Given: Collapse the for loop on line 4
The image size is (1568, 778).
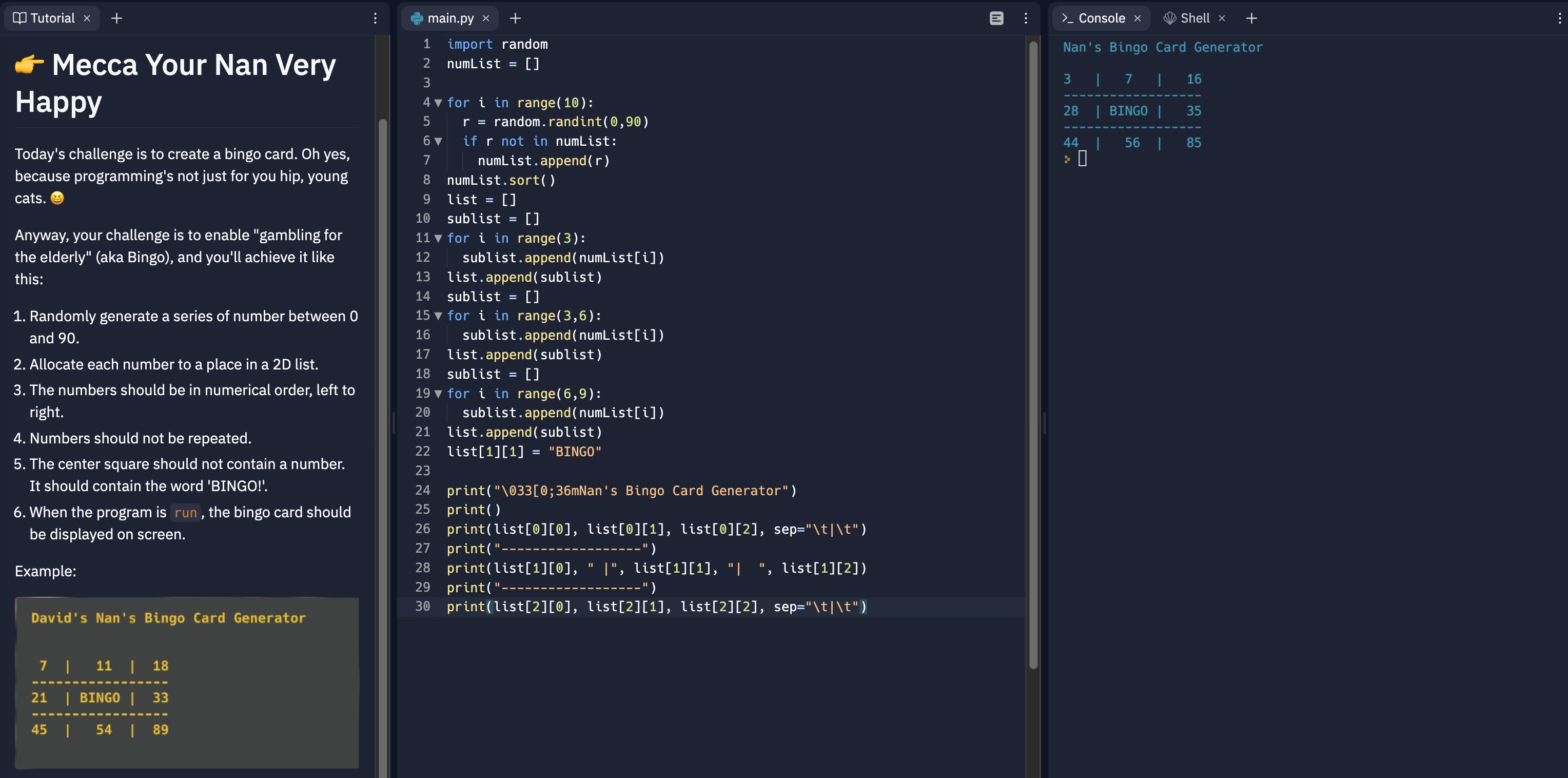Looking at the screenshot, I should [438, 103].
